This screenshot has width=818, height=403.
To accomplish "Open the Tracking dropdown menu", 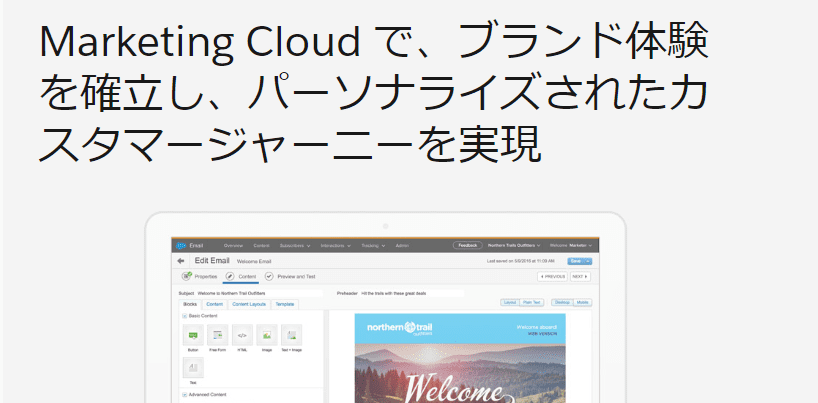I will coord(373,245).
